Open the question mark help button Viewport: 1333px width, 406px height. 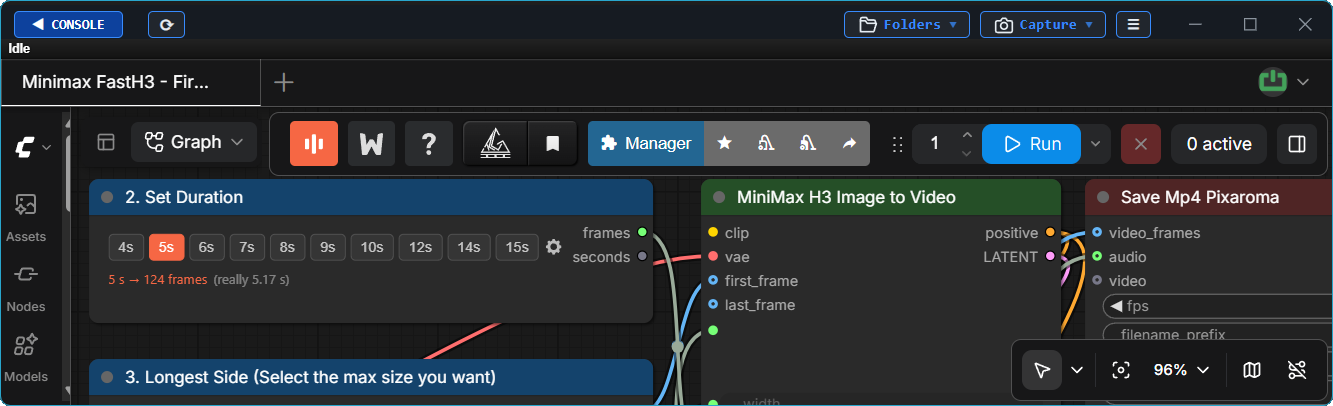pyautogui.click(x=429, y=144)
